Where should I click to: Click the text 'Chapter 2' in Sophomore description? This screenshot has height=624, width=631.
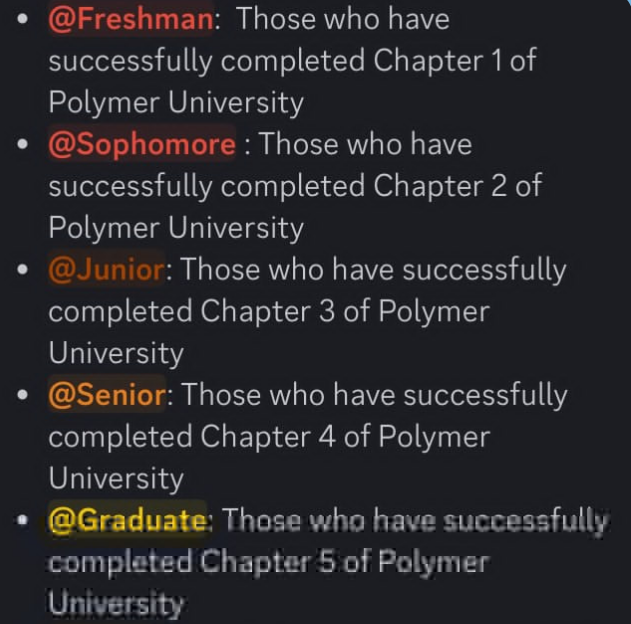pos(440,186)
